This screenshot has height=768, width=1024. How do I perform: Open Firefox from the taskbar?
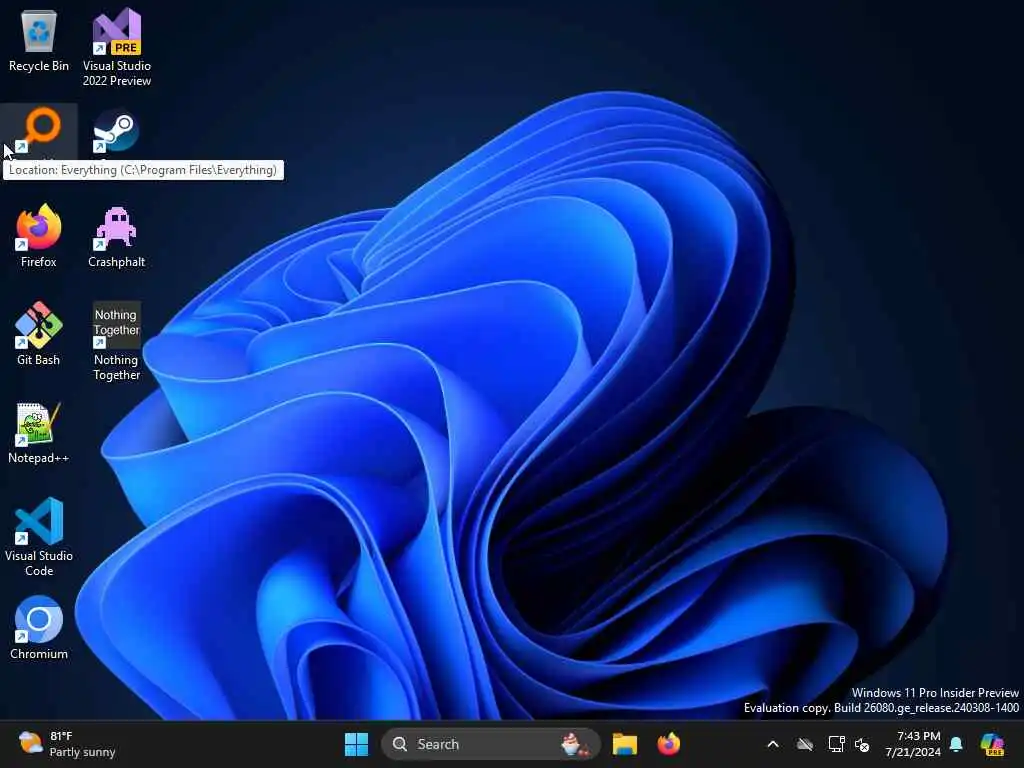click(x=669, y=744)
